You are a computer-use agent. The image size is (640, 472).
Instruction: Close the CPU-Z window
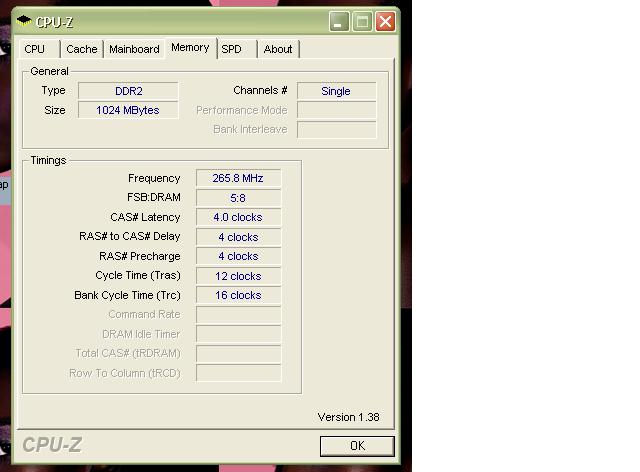point(385,22)
